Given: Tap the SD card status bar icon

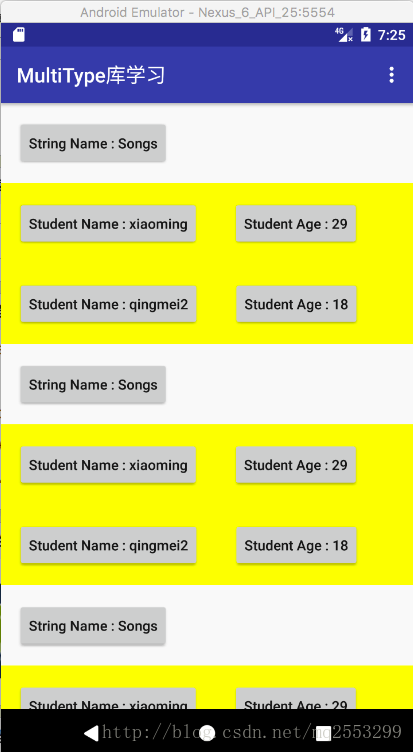Looking at the screenshot, I should click(19, 35).
